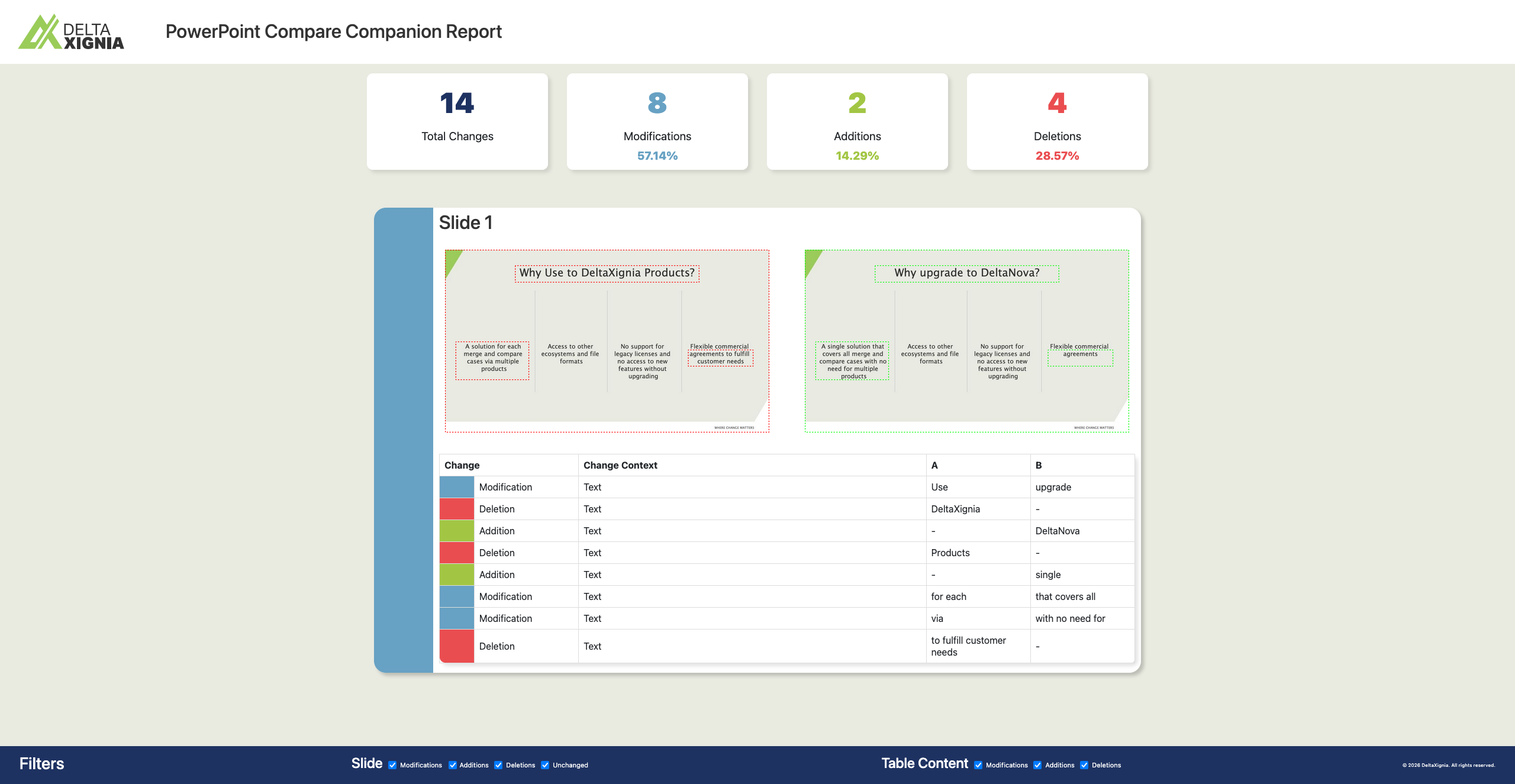
Task: Click the 14.29% additions percentage
Action: (x=858, y=156)
